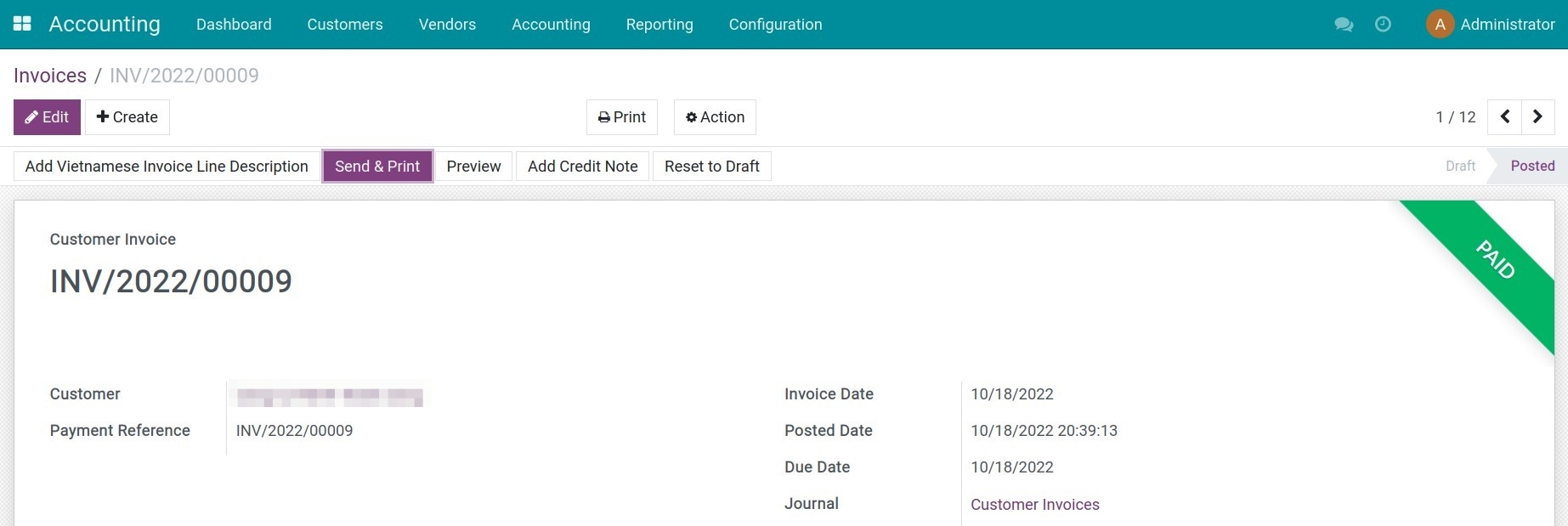Click the Draft status stage
Screen dimensions: 1568x526
pos(1460,167)
